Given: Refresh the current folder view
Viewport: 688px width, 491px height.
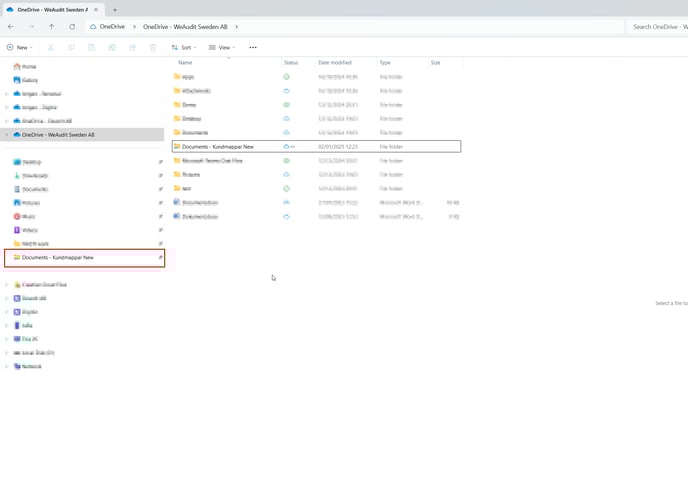Looking at the screenshot, I should click(72, 27).
